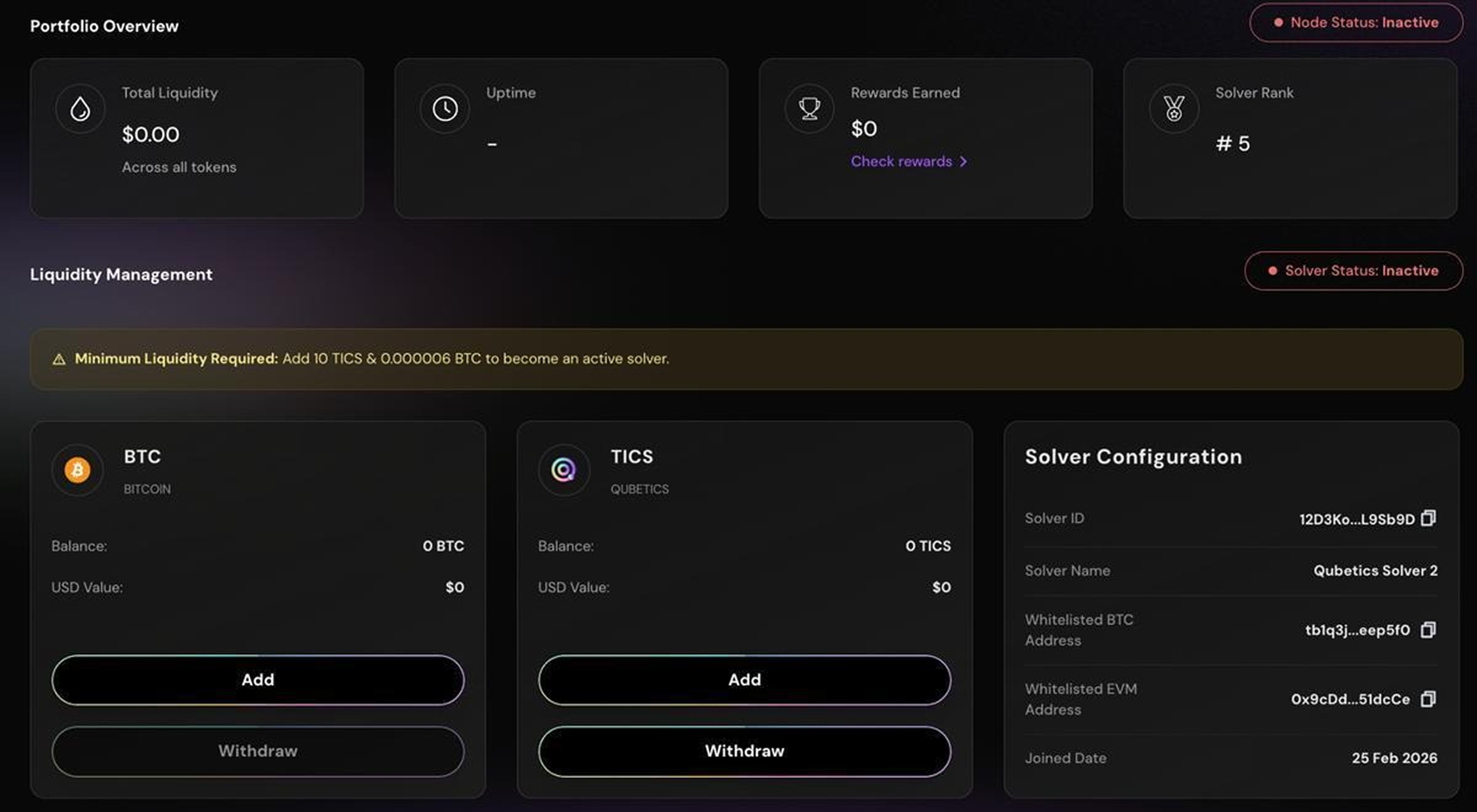Copy the Whitelisted EVM Address
The width and height of the screenshot is (1477, 812).
pyautogui.click(x=1428, y=699)
